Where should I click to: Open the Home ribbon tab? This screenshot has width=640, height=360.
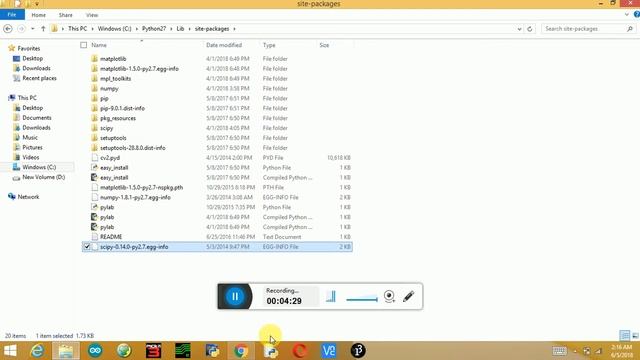coord(38,15)
